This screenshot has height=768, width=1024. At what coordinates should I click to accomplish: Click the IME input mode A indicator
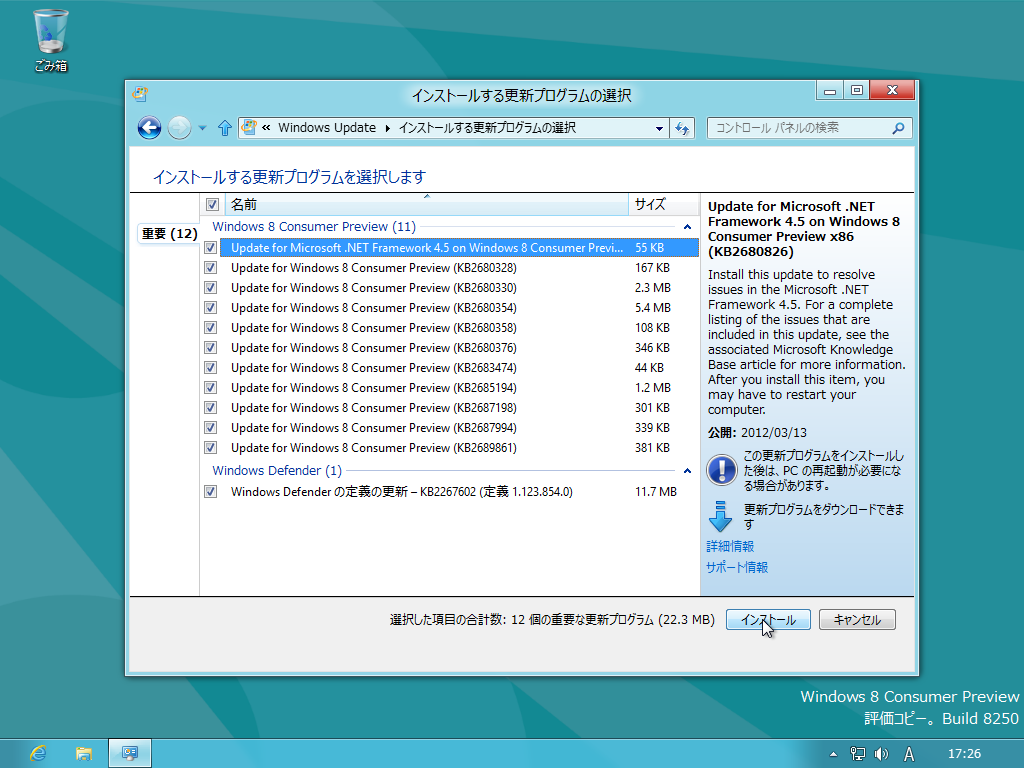point(908,754)
